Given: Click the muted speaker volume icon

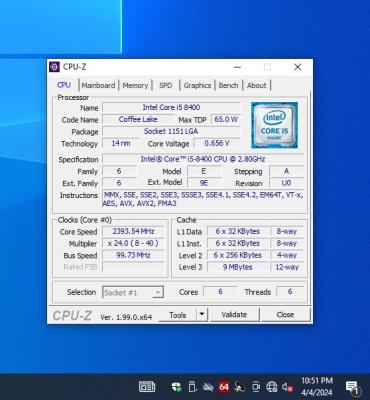Looking at the screenshot, I should (287, 387).
